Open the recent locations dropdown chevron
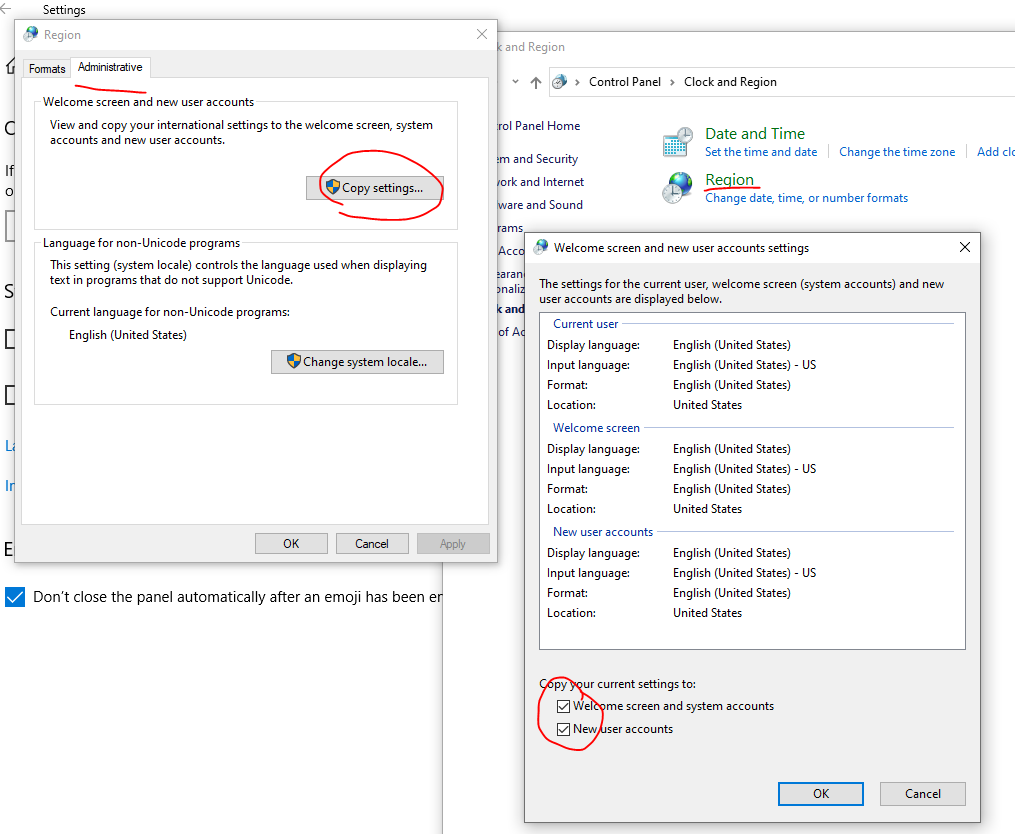 click(x=515, y=82)
